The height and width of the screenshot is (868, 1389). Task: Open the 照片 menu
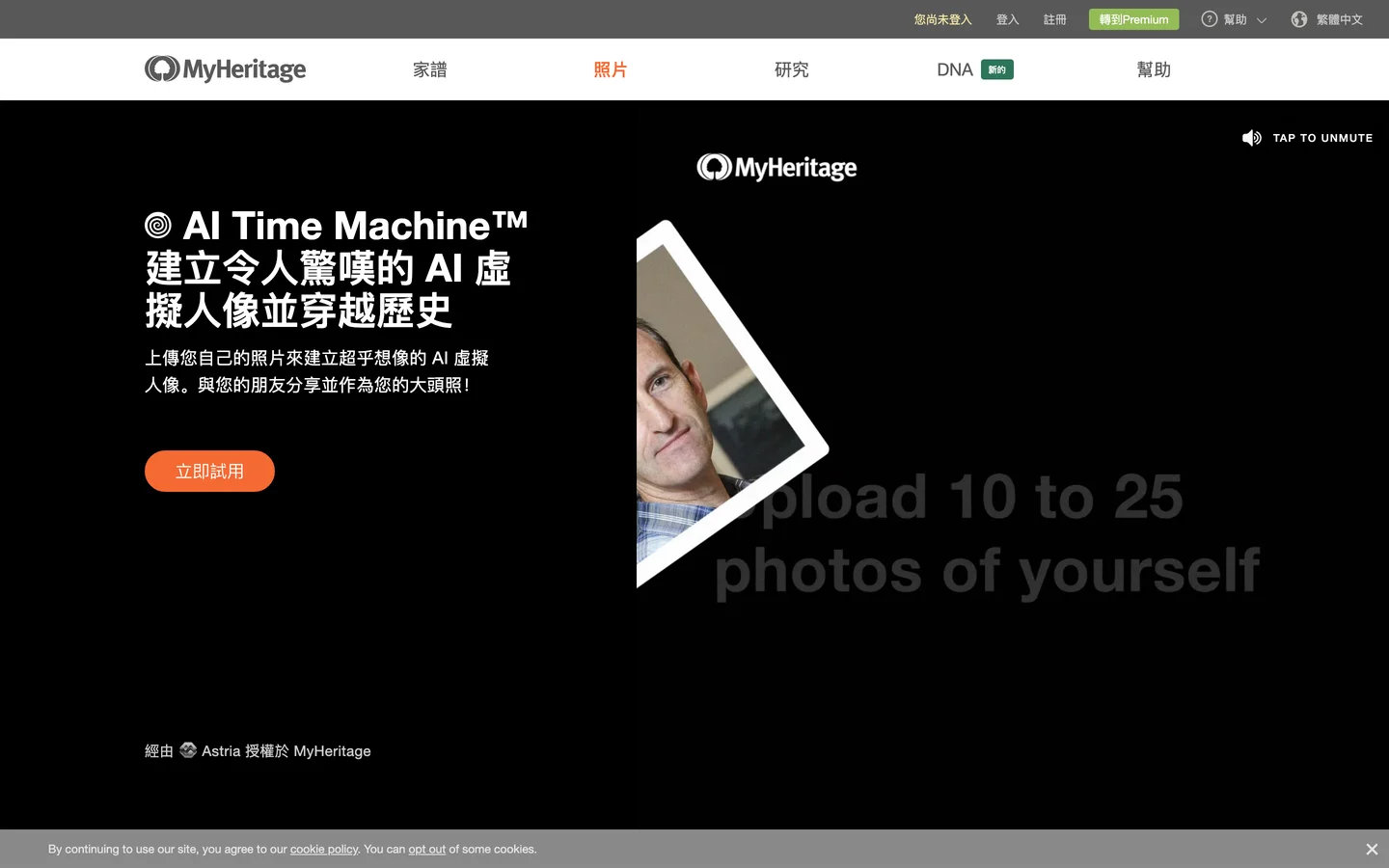click(x=611, y=69)
